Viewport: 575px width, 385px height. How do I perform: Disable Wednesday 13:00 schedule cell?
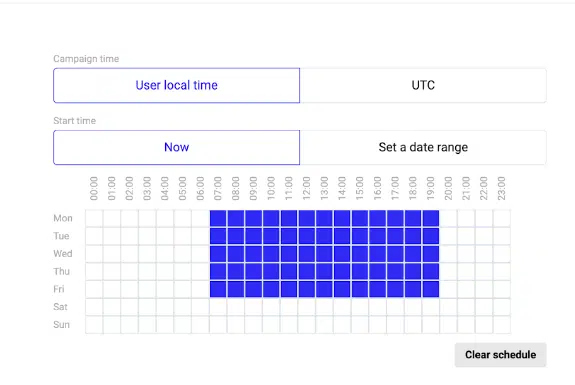point(325,254)
